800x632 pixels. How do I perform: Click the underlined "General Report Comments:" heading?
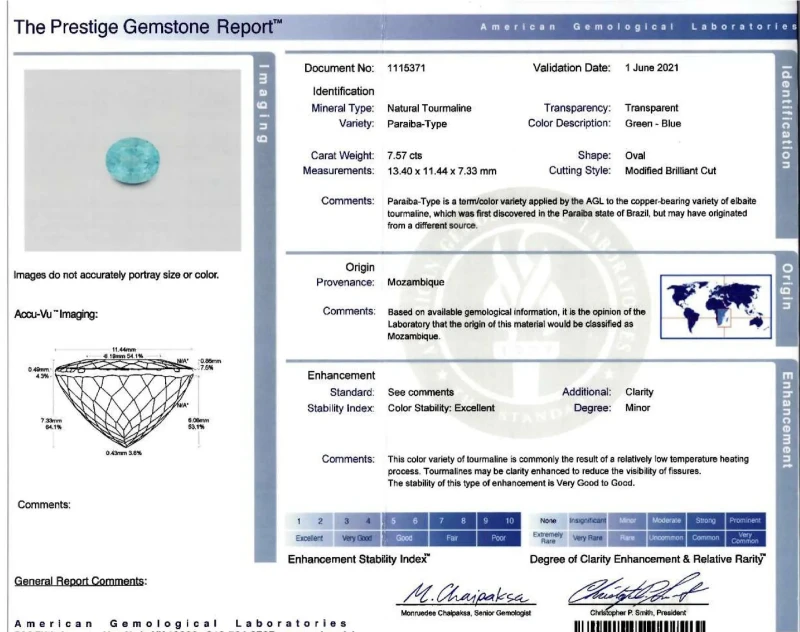coord(81,581)
